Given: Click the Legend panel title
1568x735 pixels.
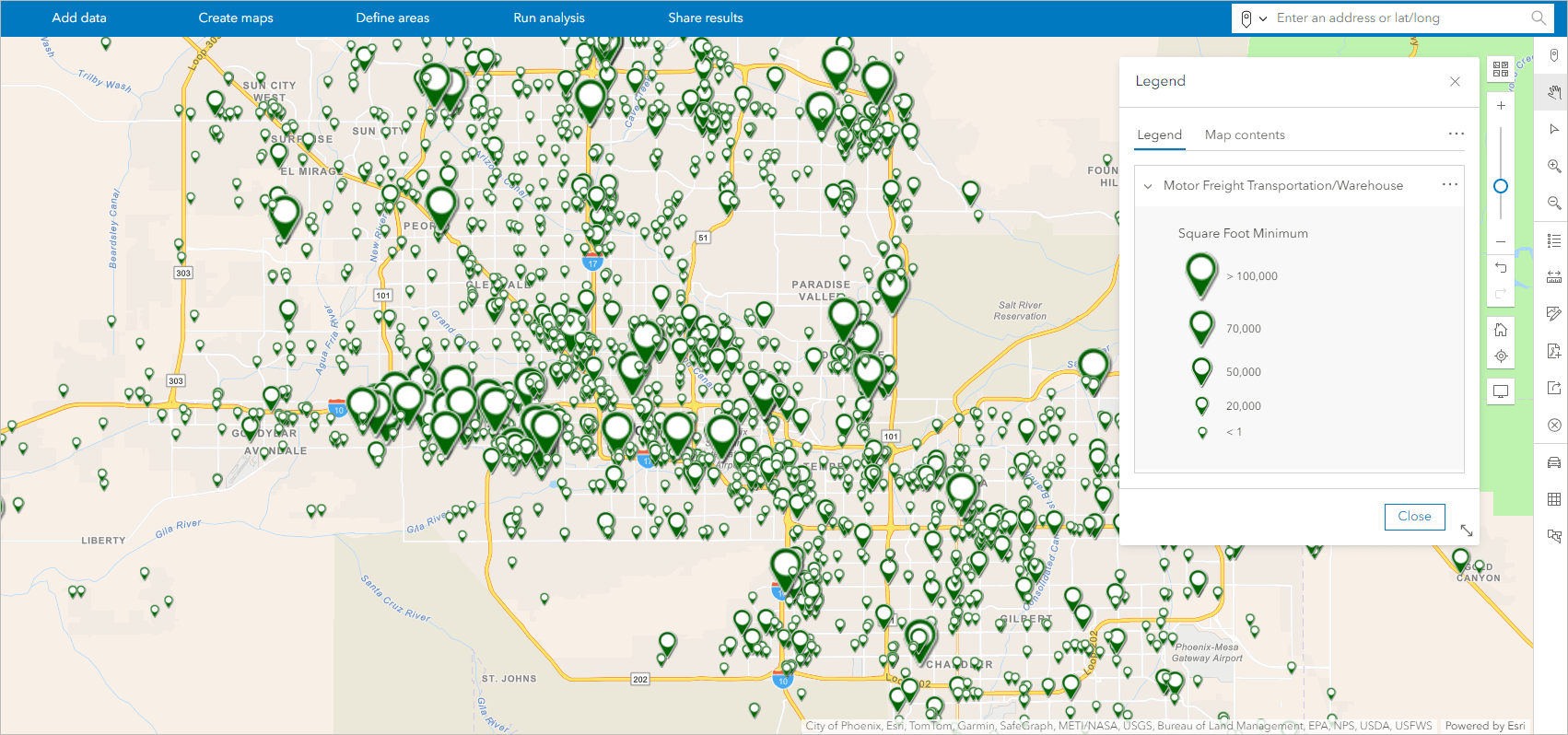Looking at the screenshot, I should coord(1160,81).
